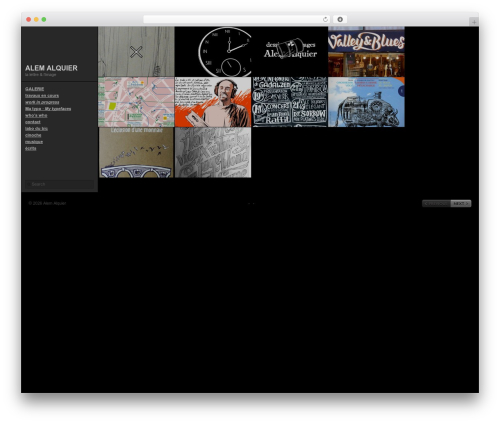This screenshot has height=423, width=500.
Task: Click the green maximize window button
Action: pos(44,19)
